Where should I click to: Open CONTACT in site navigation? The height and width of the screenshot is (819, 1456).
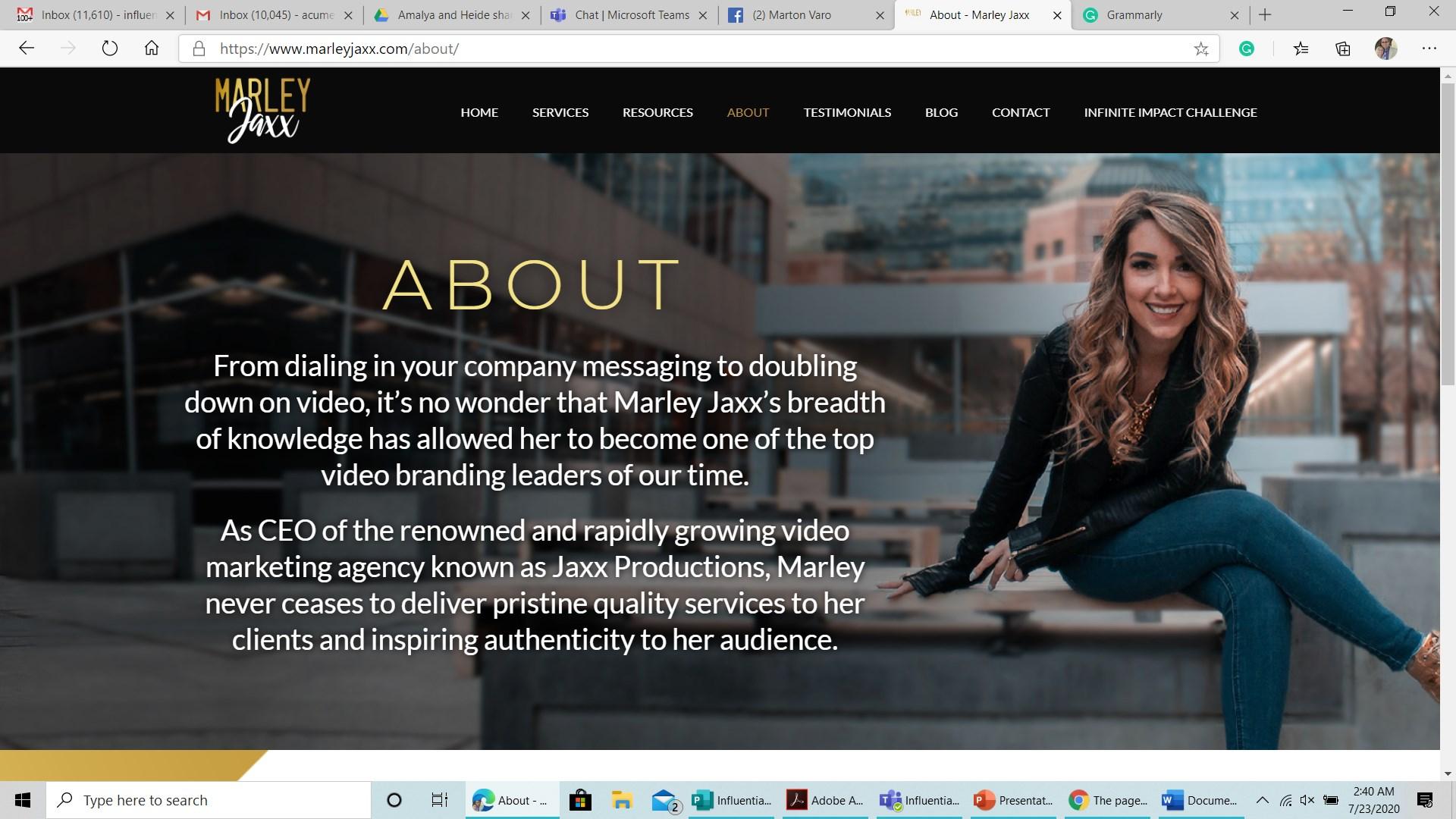[1021, 112]
